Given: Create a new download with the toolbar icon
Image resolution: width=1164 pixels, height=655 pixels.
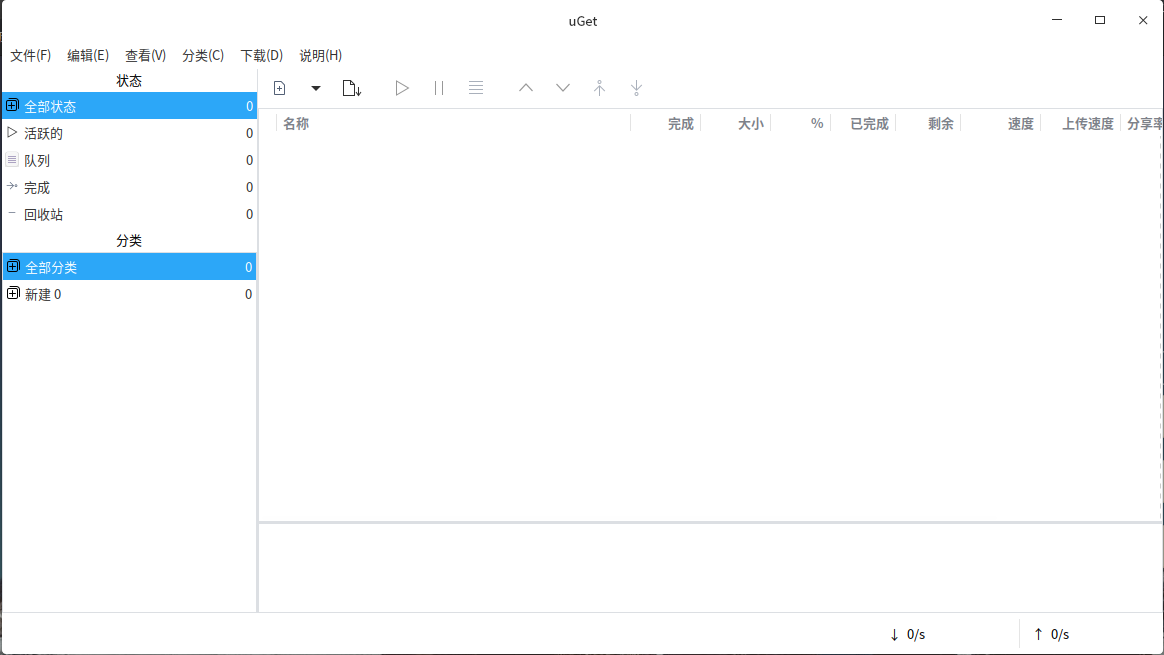Looking at the screenshot, I should coord(279,88).
